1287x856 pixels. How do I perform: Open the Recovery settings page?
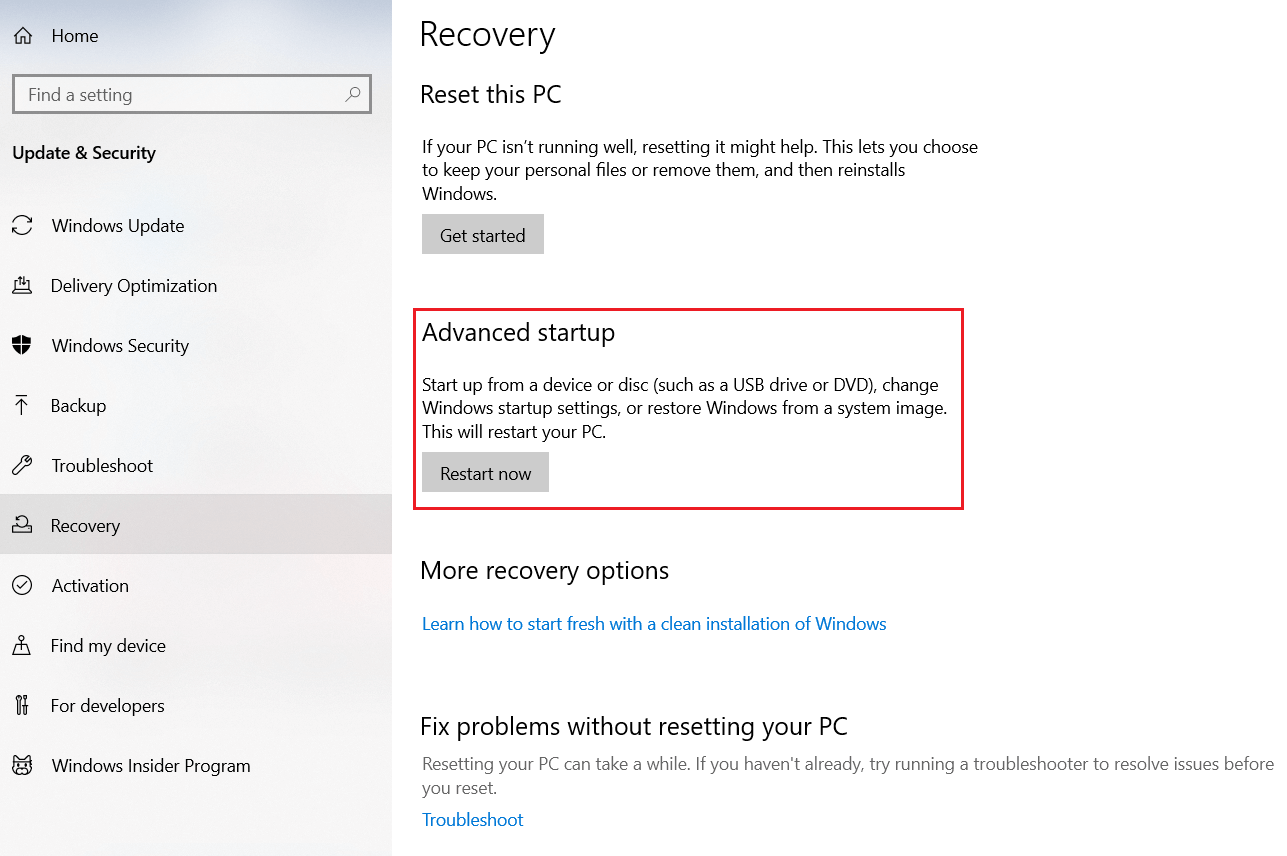click(x=85, y=526)
